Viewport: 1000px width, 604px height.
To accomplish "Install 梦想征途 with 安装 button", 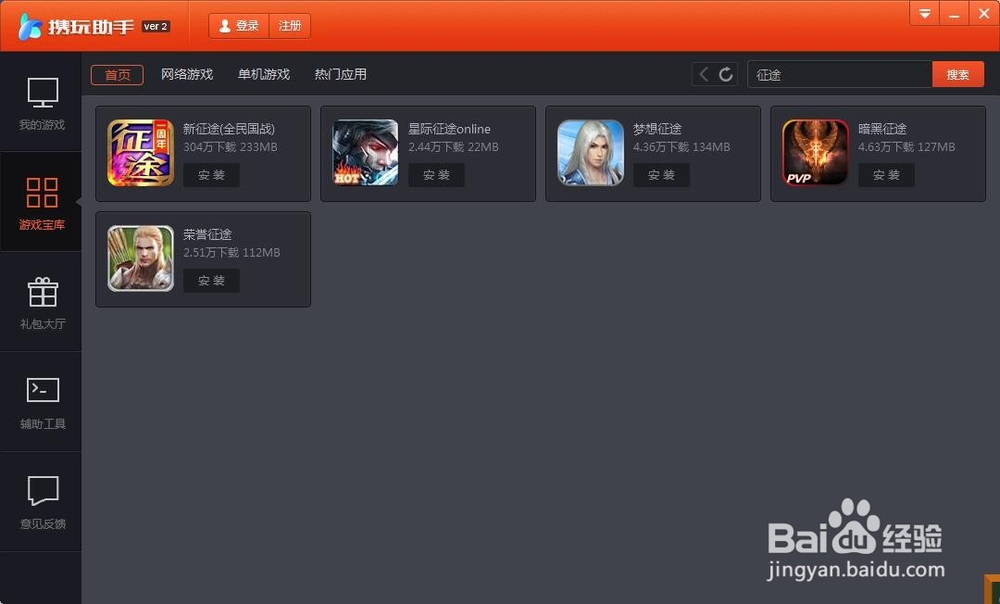I will pyautogui.click(x=661, y=175).
